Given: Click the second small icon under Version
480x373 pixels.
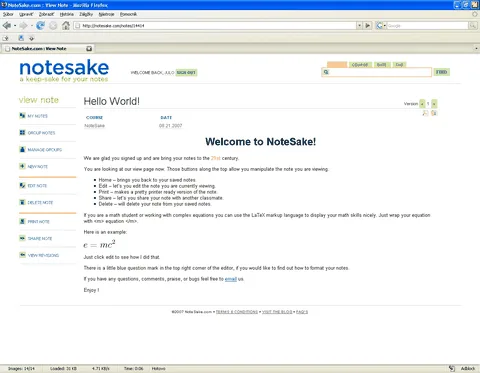Looking at the screenshot, I should click(x=434, y=113).
